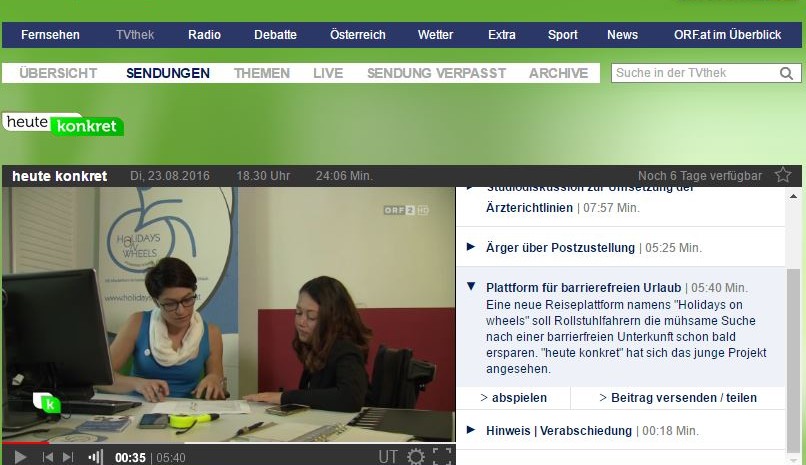
Task: Open the Debatte section
Action: click(x=276, y=35)
